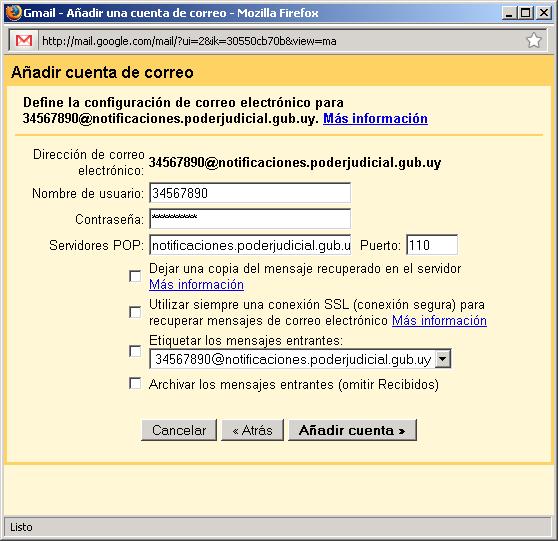Focus the Nombre de usuario field
This screenshot has width=558, height=541.
(x=250, y=193)
